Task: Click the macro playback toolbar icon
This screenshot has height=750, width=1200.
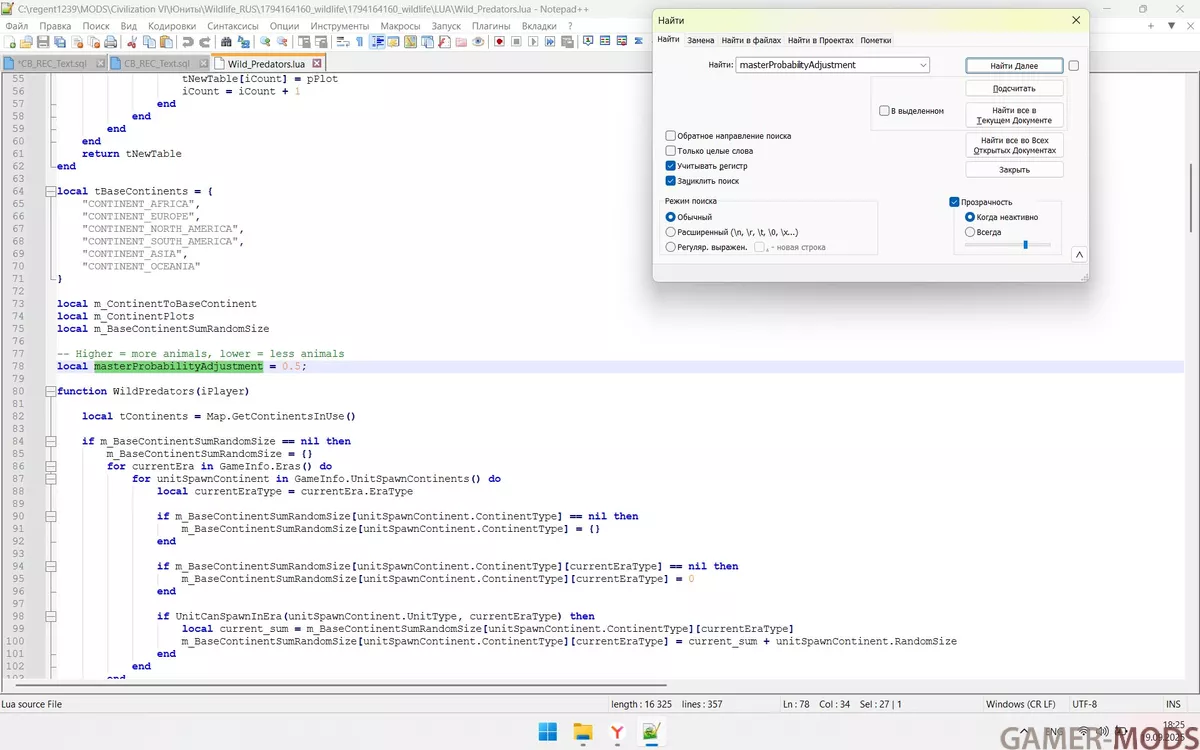Action: click(534, 42)
